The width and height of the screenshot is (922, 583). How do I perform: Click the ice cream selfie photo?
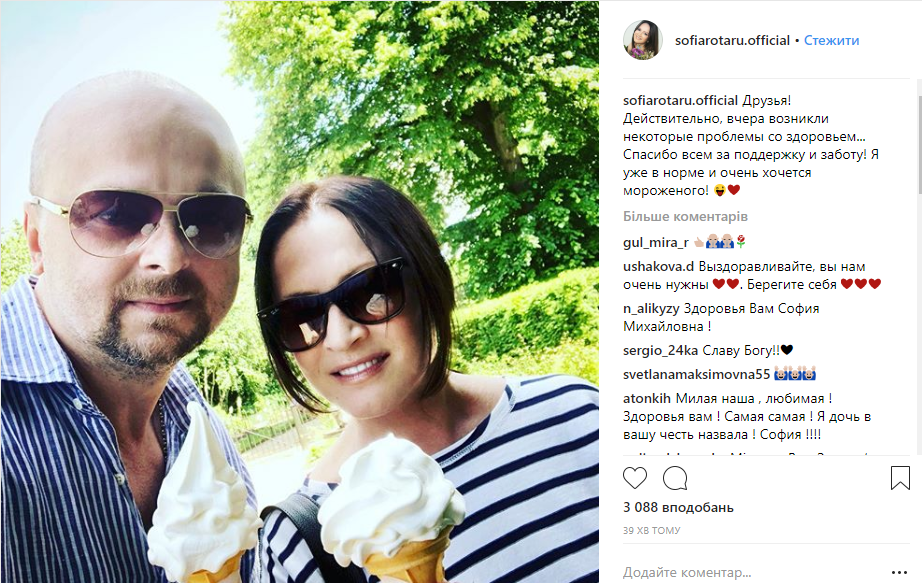tap(300, 292)
